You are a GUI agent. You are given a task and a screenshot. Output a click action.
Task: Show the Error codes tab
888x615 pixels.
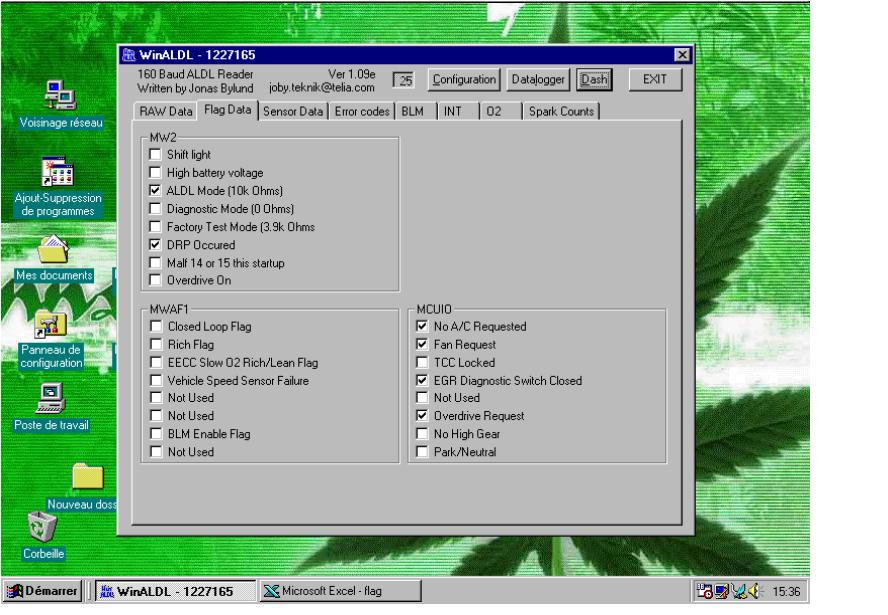(x=362, y=112)
